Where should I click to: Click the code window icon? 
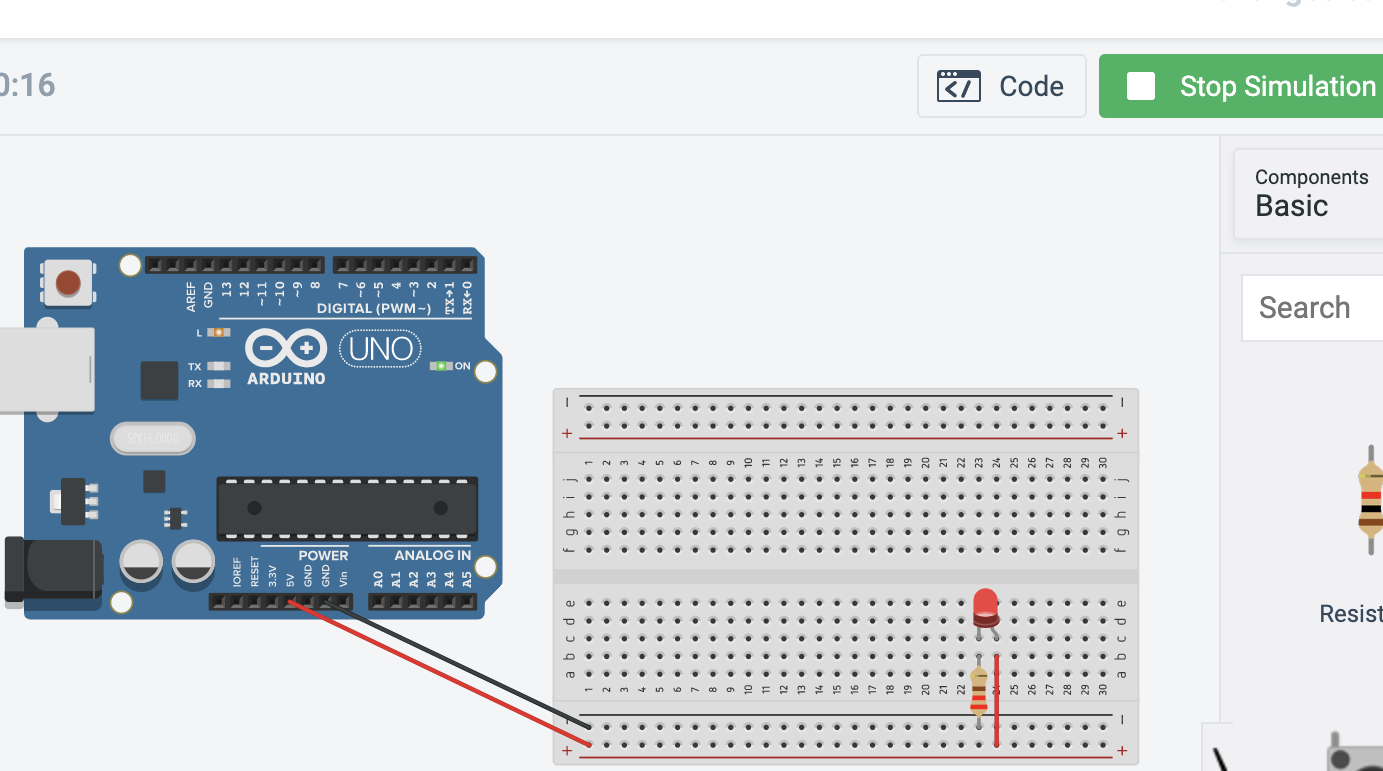point(958,86)
